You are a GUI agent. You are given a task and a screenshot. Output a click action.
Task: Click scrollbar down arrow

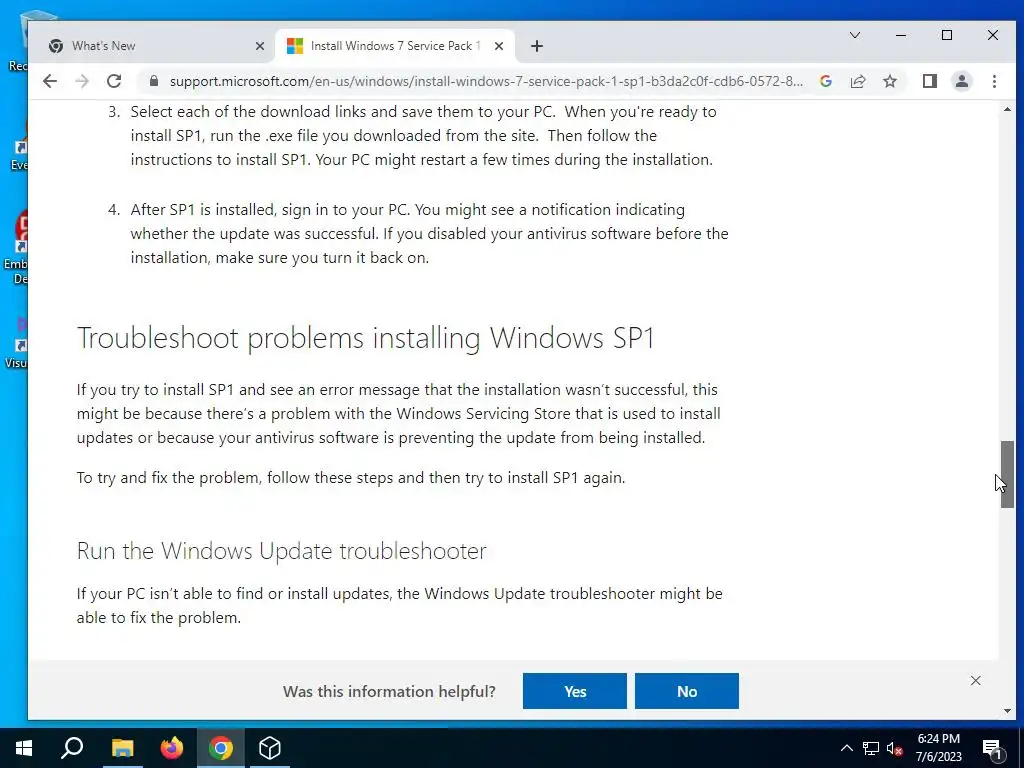pyautogui.click(x=1007, y=711)
